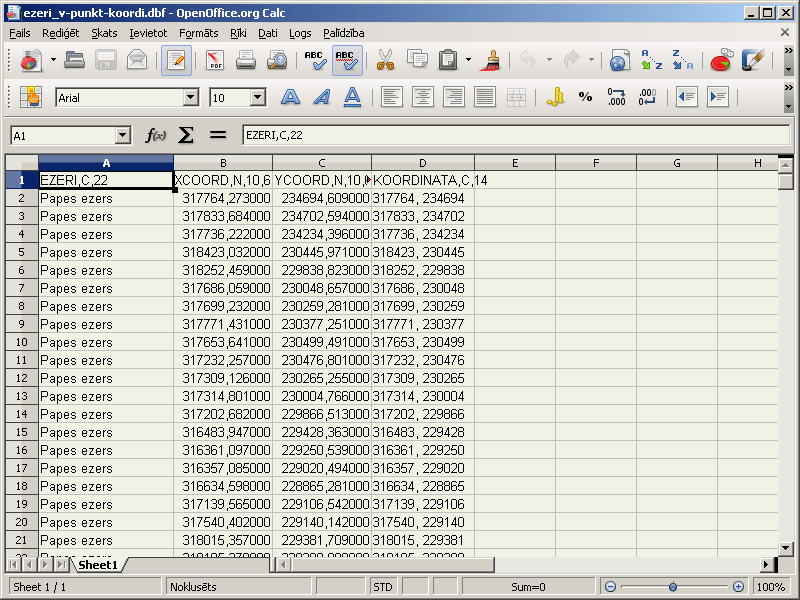Toggle Show Draw Functions
The image size is (800, 600).
click(x=753, y=61)
